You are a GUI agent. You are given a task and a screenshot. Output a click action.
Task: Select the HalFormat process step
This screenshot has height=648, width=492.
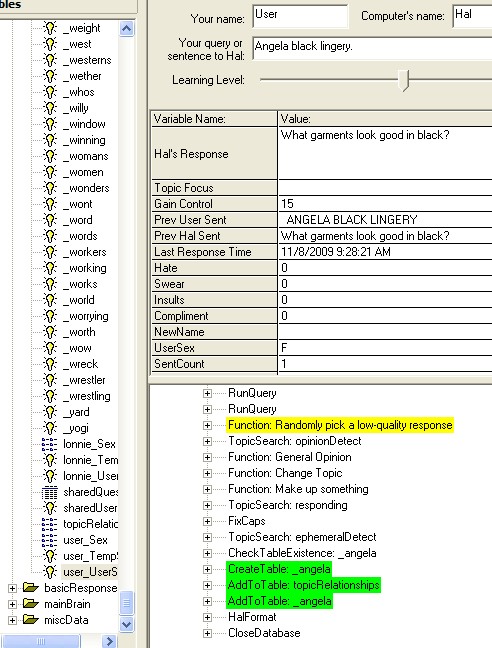click(252, 617)
